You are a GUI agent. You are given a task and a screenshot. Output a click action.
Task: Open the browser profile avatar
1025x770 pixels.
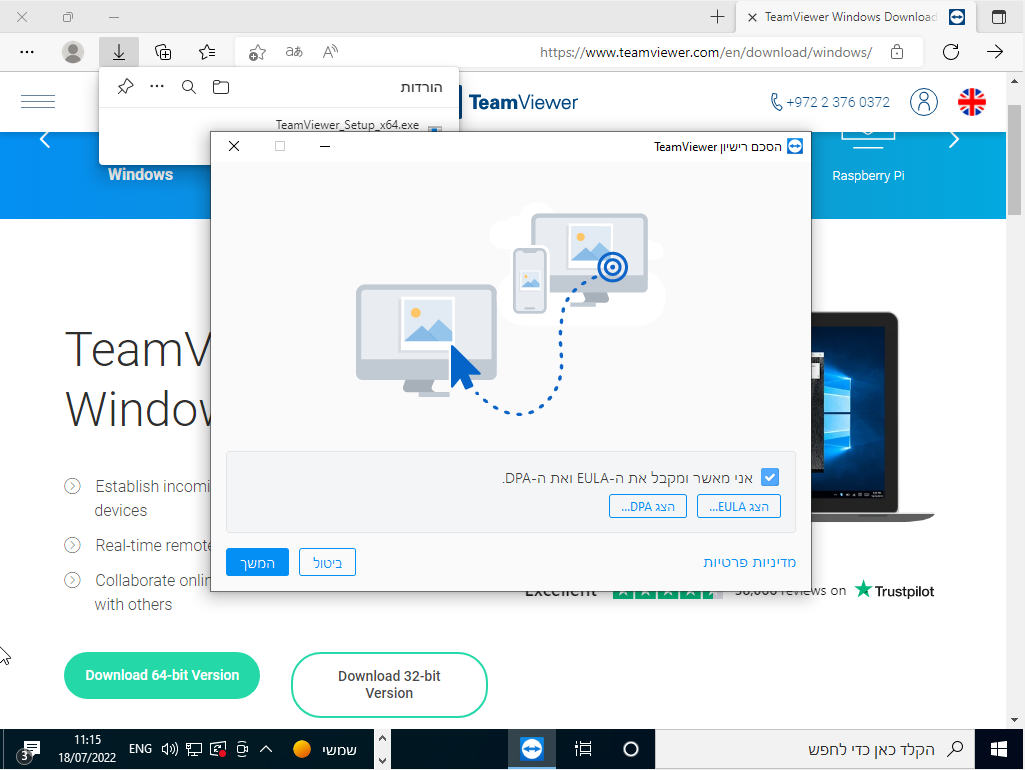(x=73, y=52)
